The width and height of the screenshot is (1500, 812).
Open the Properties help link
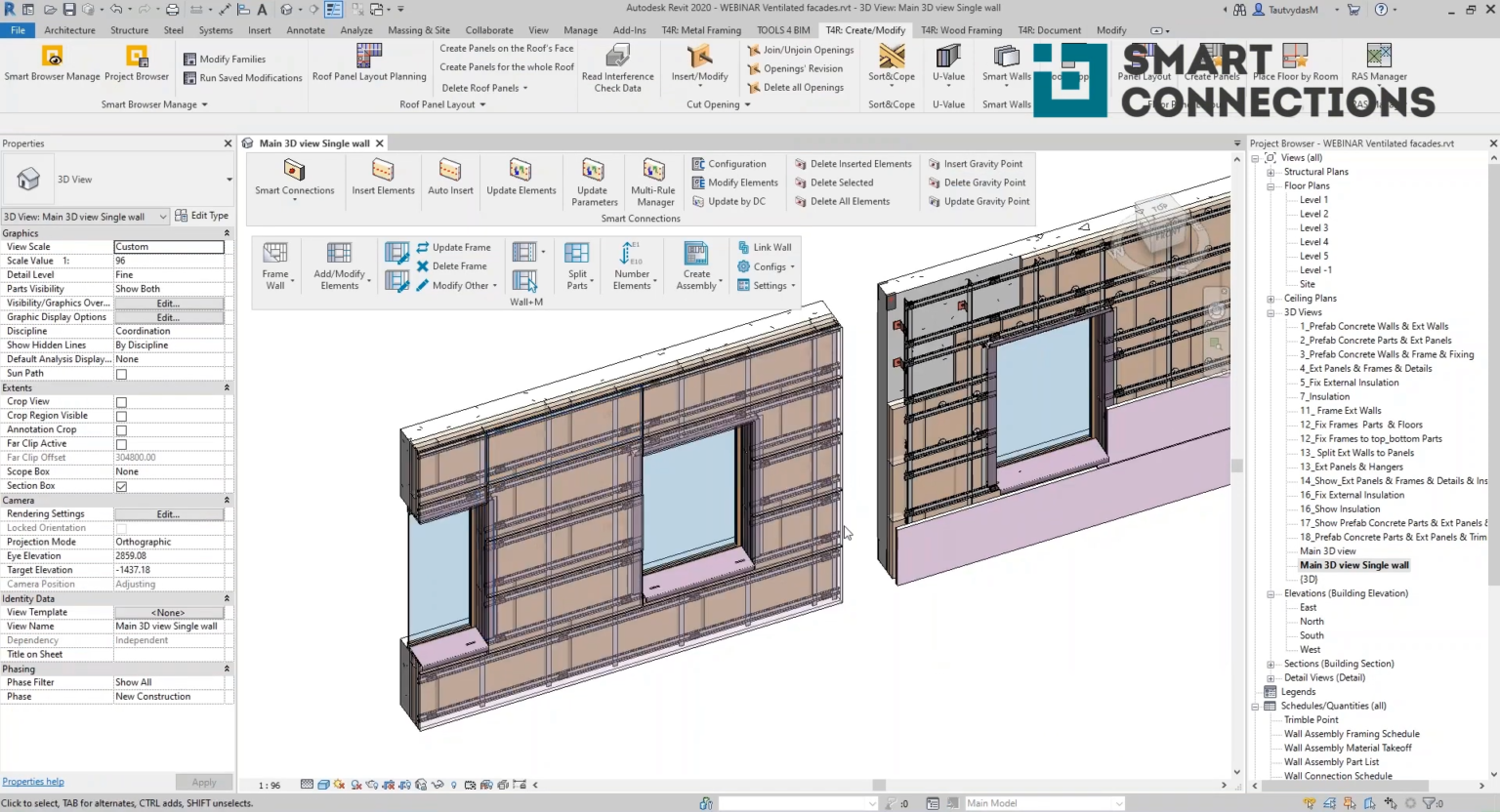[x=33, y=782]
